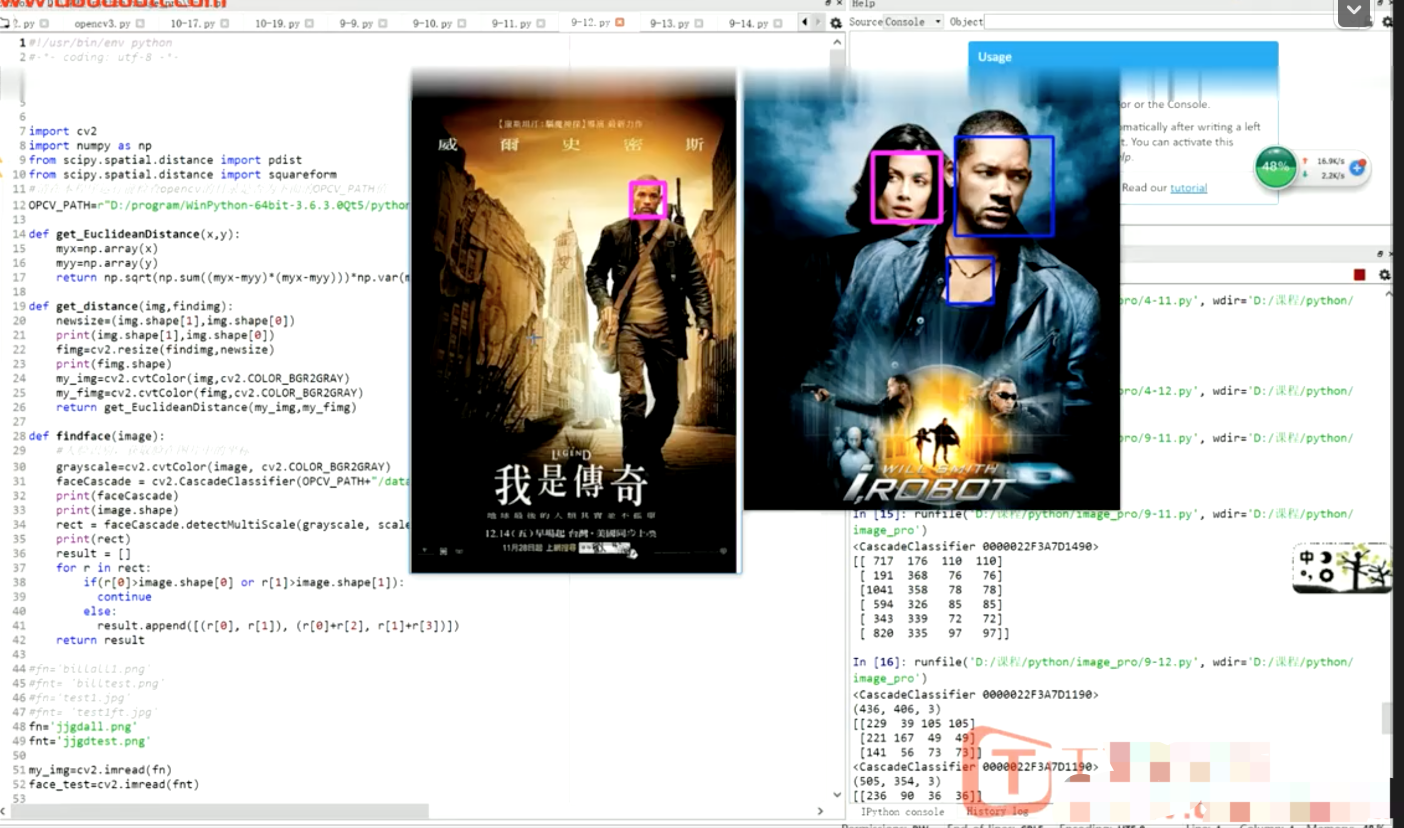Click the console vertical scrollbar thumb
This screenshot has height=828, width=1404.
1386,717
